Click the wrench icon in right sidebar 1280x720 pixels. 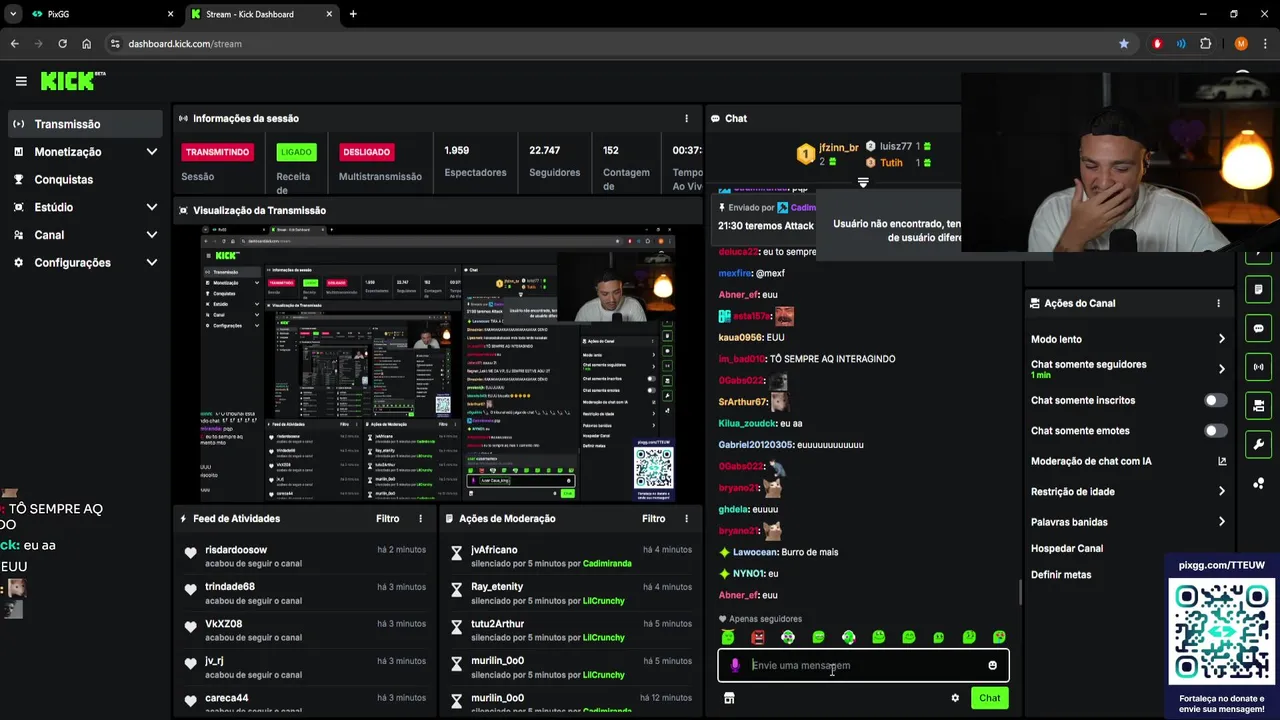(1258, 445)
